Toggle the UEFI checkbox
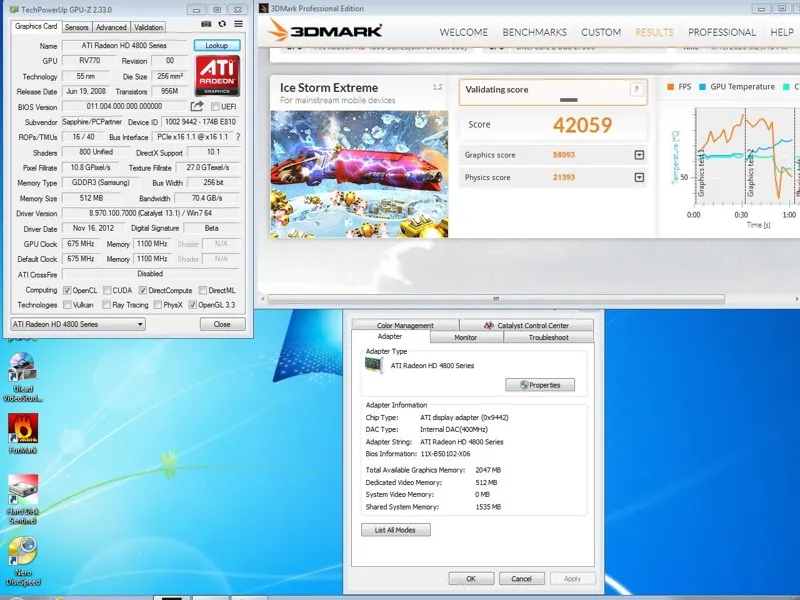Screen dimensions: 800x600 tap(214, 106)
